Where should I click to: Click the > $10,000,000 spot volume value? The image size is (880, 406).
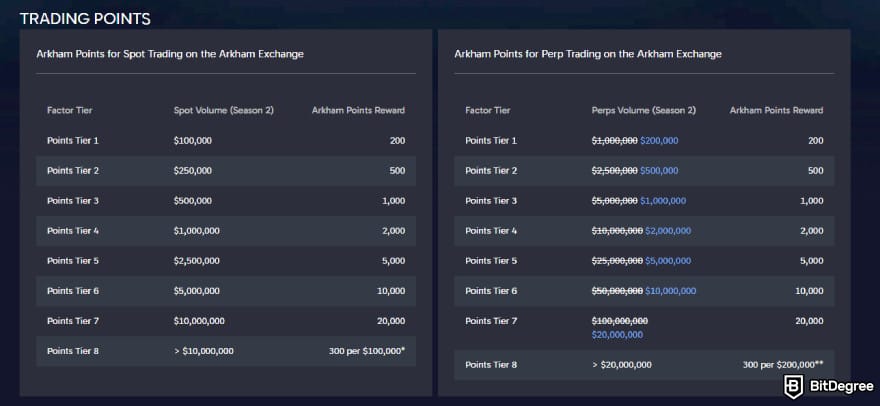[x=204, y=351]
